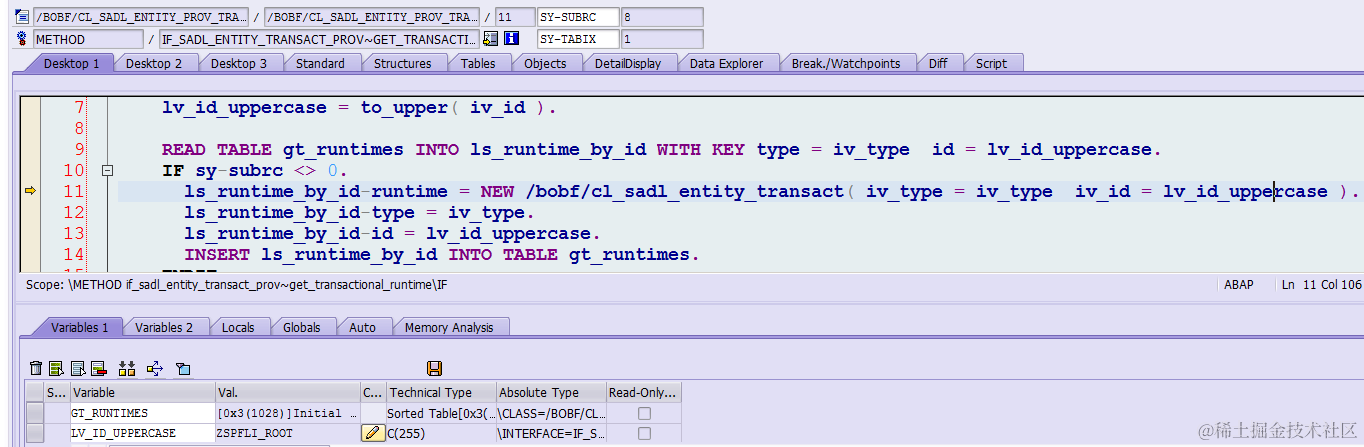The width and height of the screenshot is (1364, 447).
Task: Open the Data Explorer tab
Action: pyautogui.click(x=726, y=63)
